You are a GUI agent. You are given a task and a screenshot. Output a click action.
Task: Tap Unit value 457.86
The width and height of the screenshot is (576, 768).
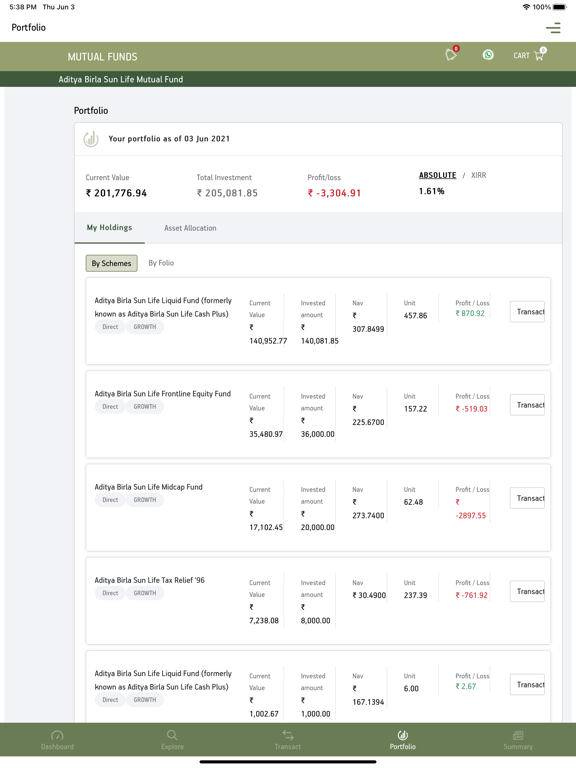tap(415, 315)
